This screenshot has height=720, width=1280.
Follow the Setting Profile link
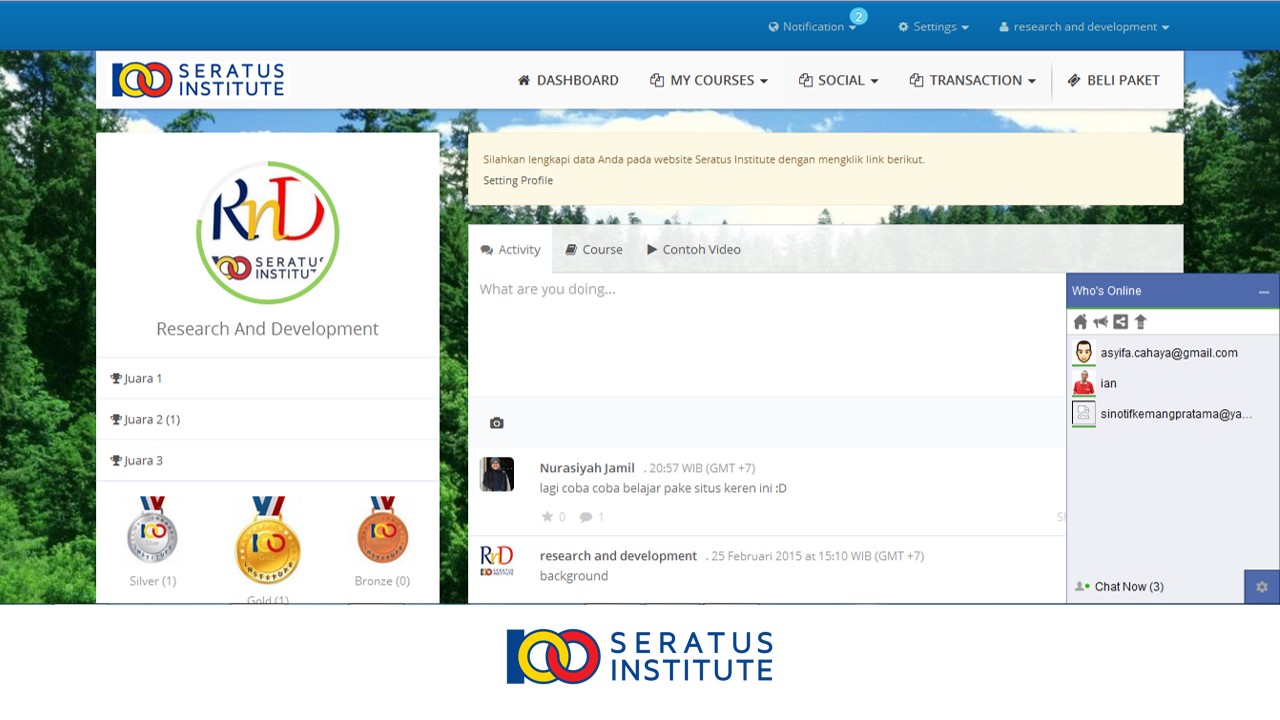pos(518,180)
